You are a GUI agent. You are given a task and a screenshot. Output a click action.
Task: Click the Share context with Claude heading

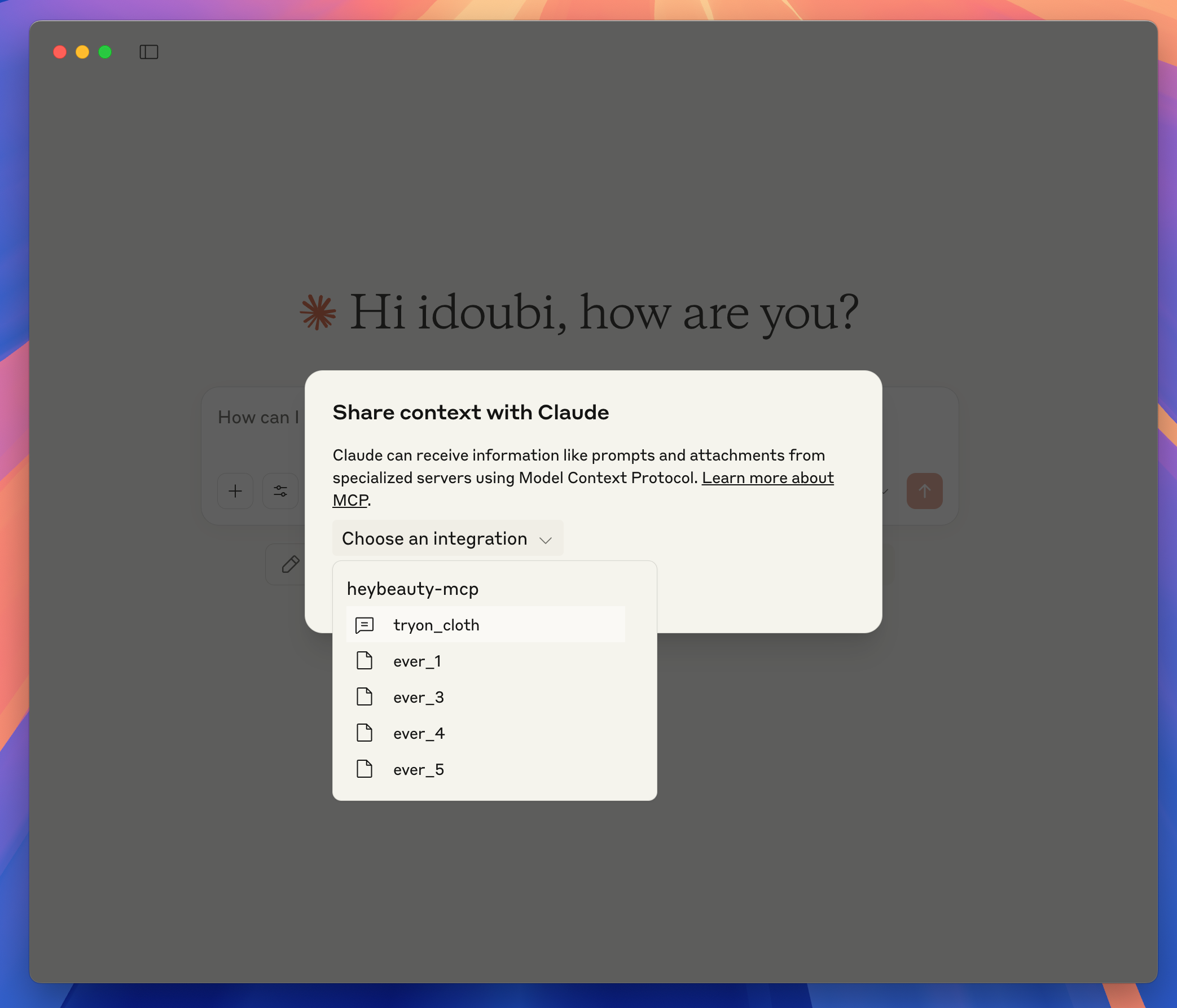[x=471, y=413]
